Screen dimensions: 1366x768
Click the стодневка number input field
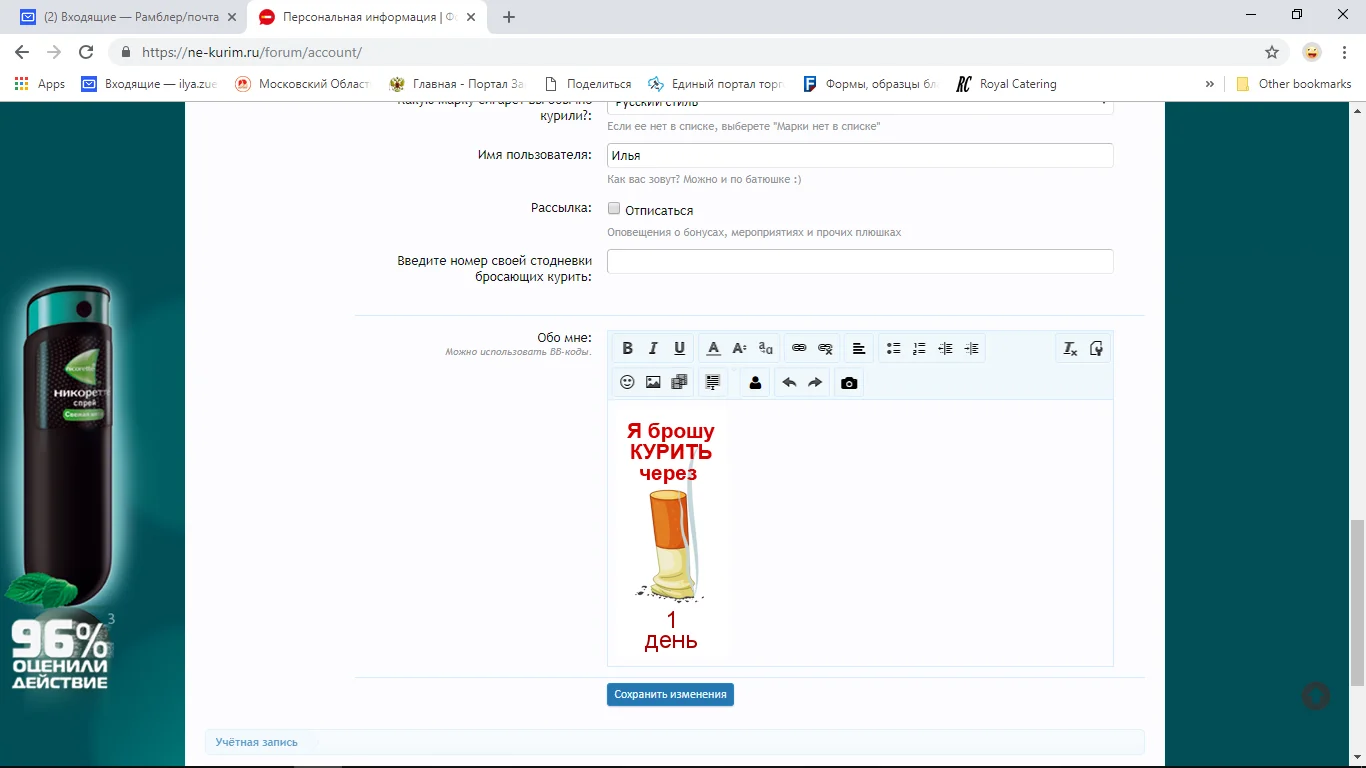(860, 262)
